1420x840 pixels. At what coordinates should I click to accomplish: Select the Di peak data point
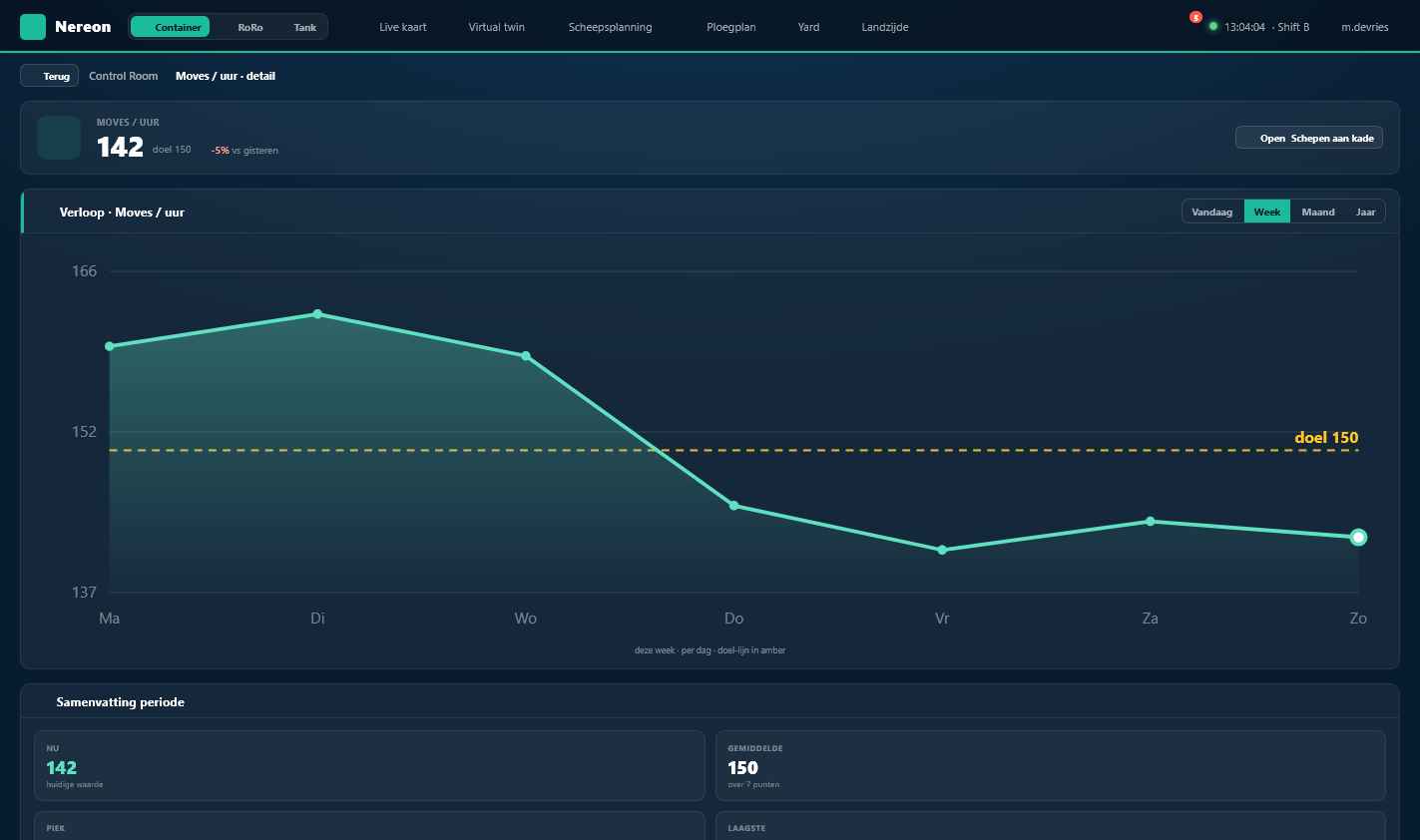317,314
